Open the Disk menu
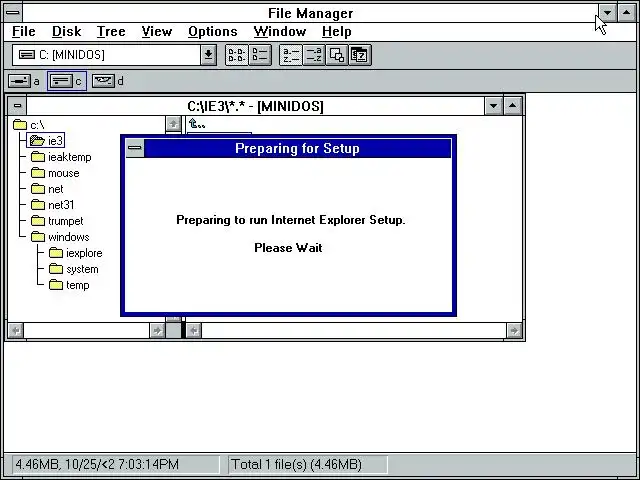This screenshot has height=480, width=640. [x=67, y=31]
